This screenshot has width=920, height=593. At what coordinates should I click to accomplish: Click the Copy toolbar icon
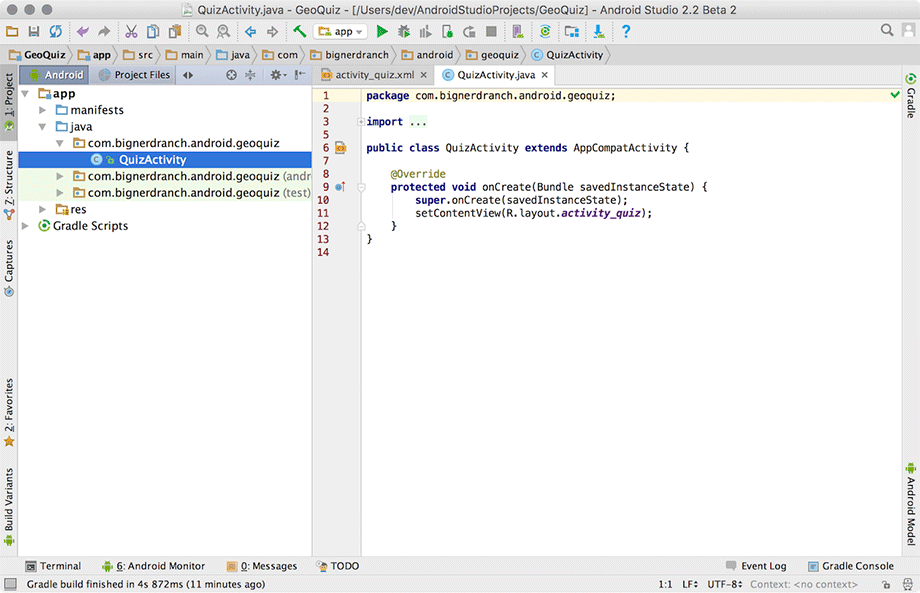(153, 31)
